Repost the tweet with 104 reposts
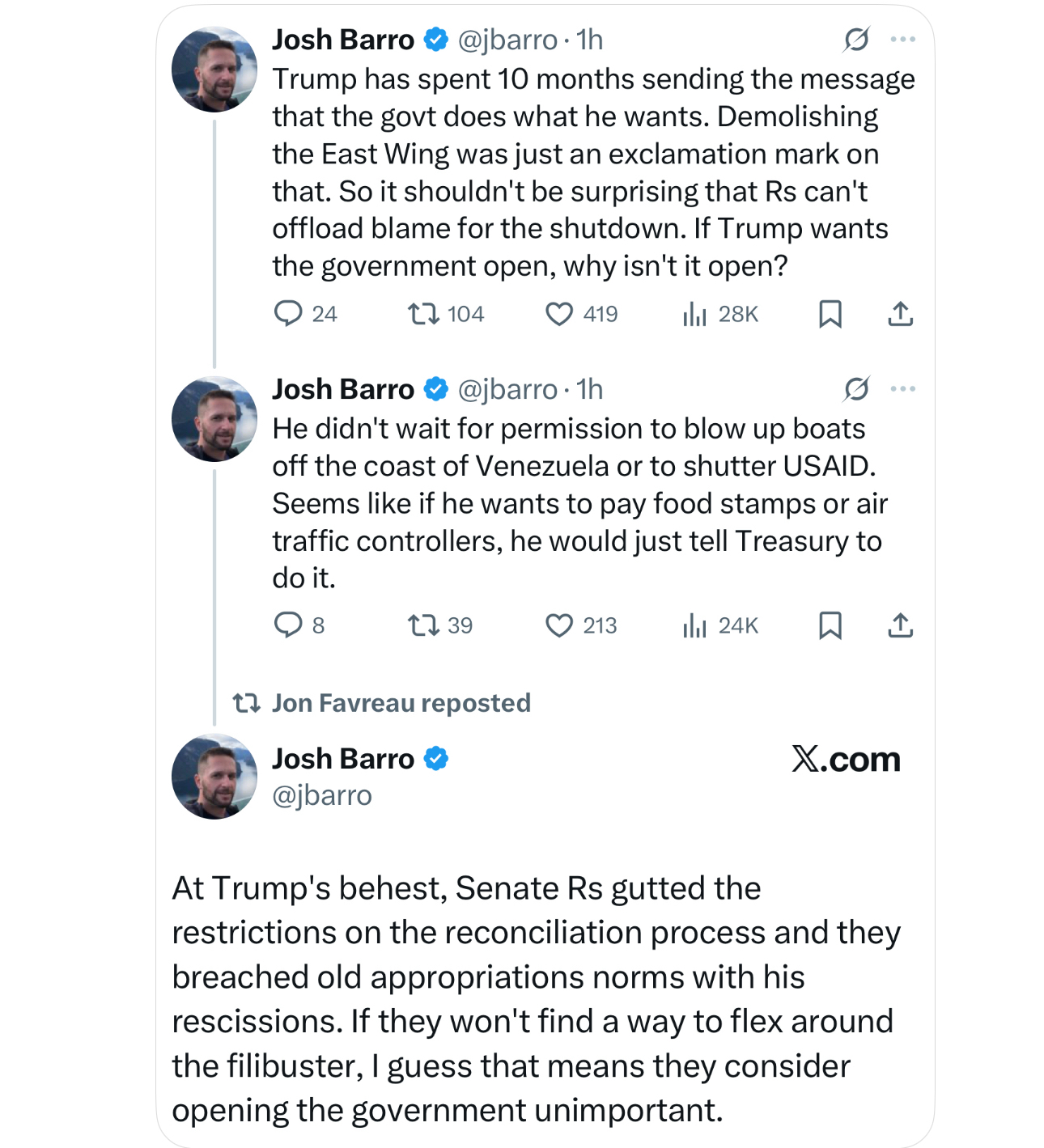 (x=422, y=313)
